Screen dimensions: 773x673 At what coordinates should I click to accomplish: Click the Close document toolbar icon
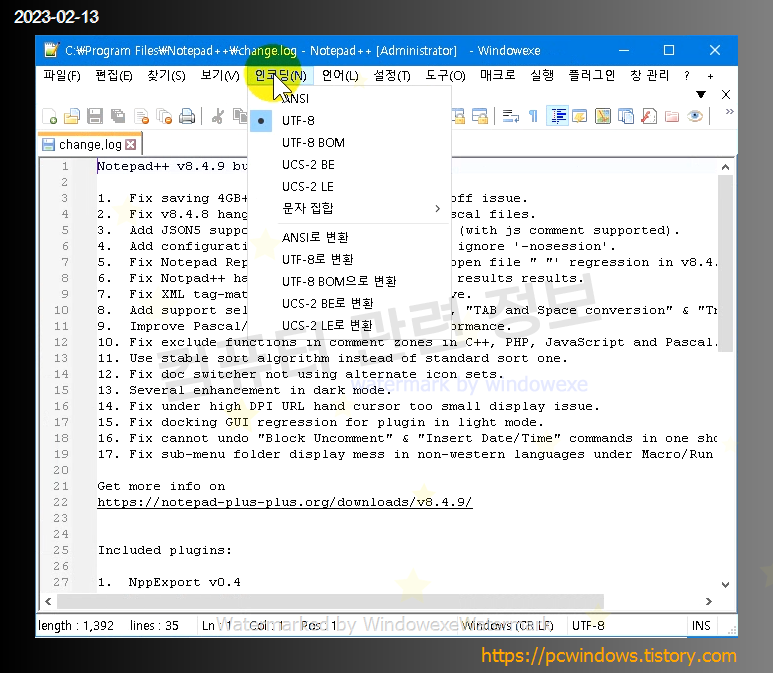click(x=141, y=117)
